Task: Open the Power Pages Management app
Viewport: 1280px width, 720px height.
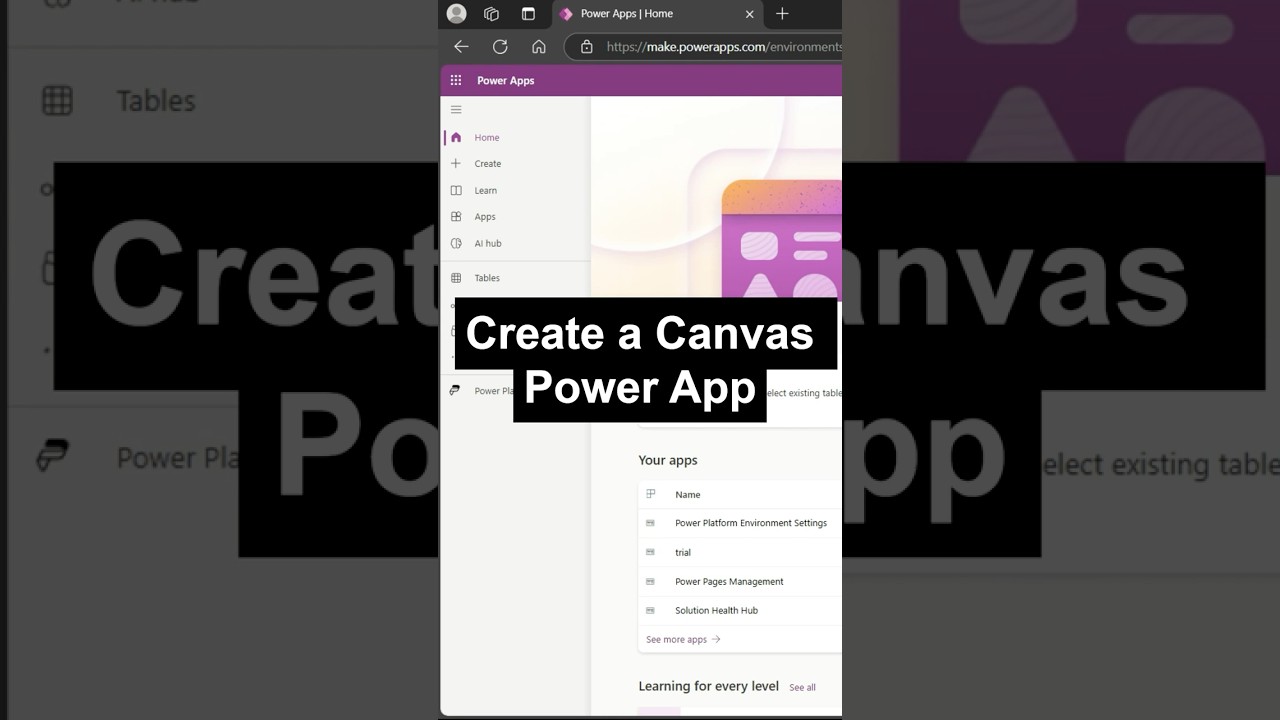Action: (x=729, y=582)
